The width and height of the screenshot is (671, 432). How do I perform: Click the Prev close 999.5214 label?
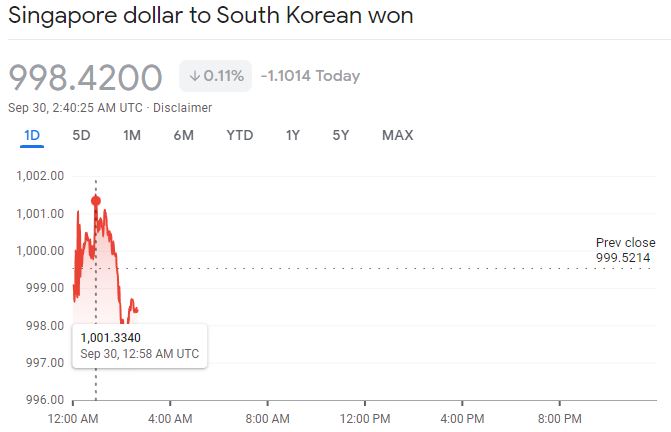625,250
